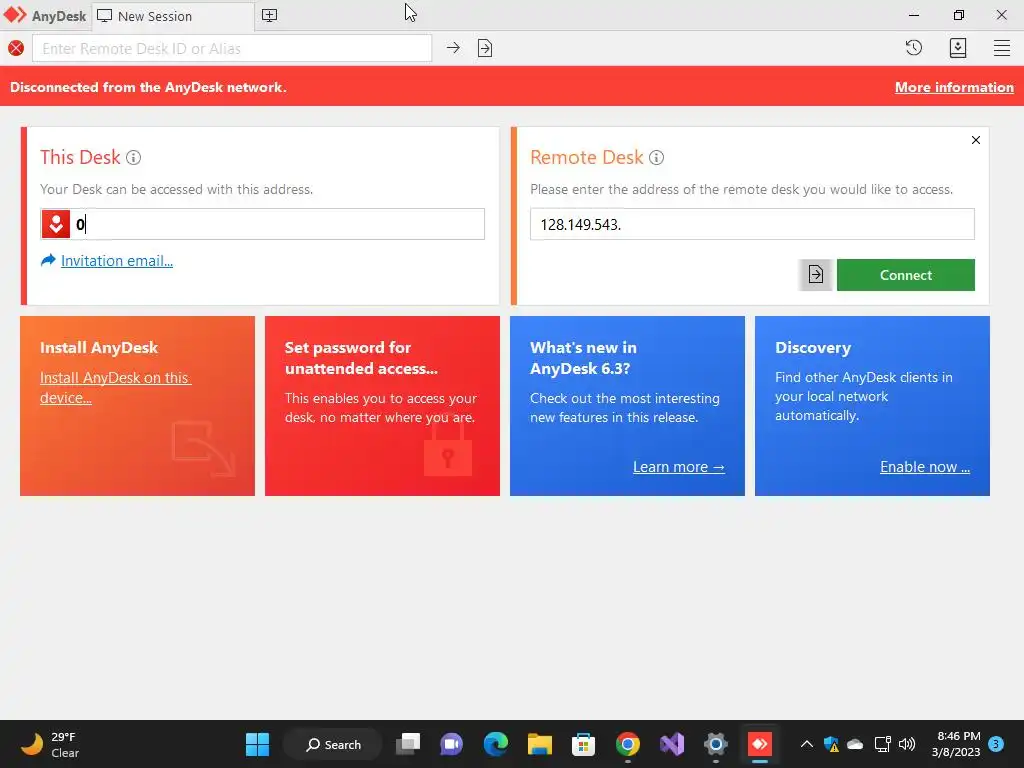Open the Invitation email link
This screenshot has height=768, width=1024.
click(x=117, y=261)
